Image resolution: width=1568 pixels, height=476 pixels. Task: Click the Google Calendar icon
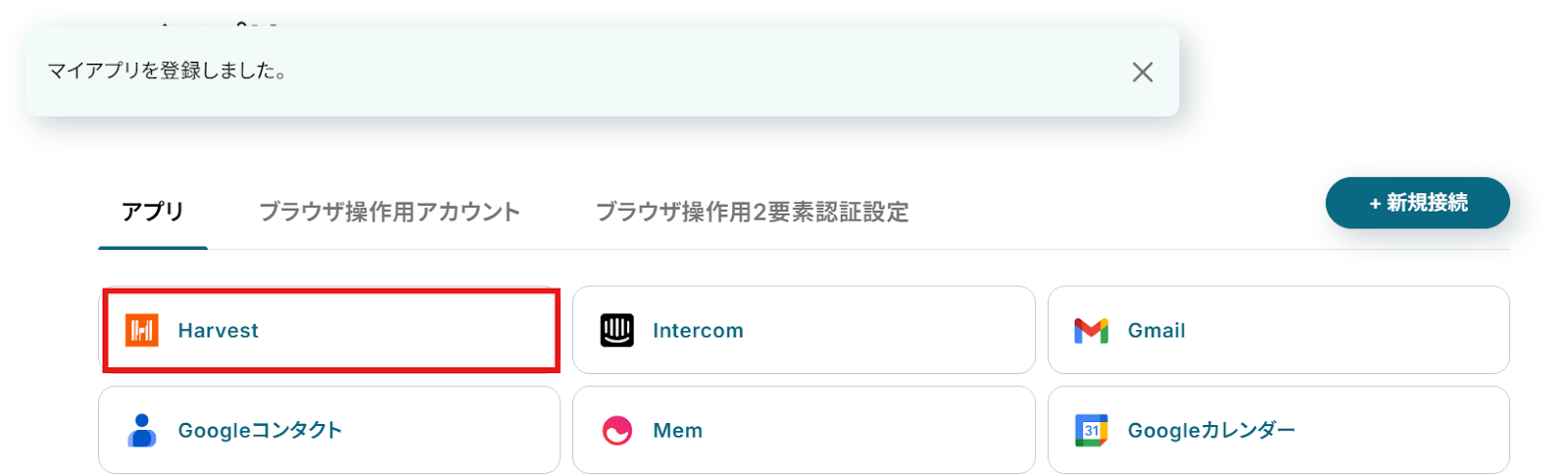click(1091, 431)
